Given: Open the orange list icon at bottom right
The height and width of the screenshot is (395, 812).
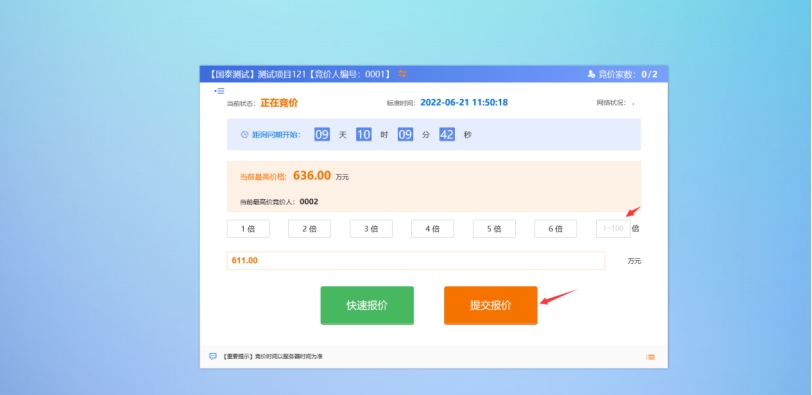Looking at the screenshot, I should tap(650, 357).
